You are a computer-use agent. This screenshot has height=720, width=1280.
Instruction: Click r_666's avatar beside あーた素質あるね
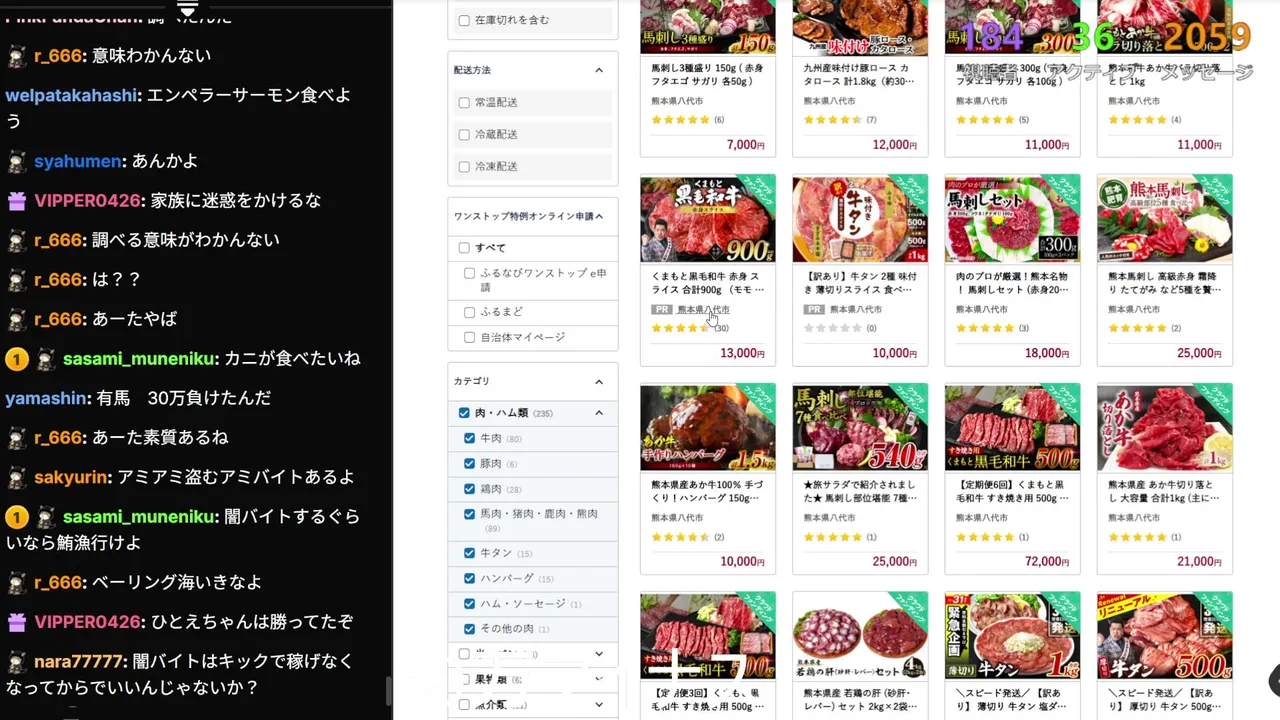(x=17, y=438)
